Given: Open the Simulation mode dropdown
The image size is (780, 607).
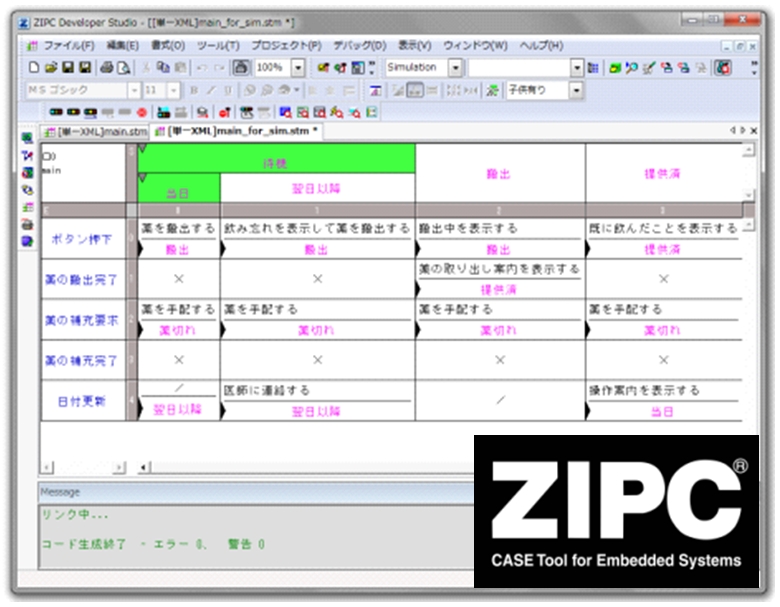Looking at the screenshot, I should click(456, 68).
